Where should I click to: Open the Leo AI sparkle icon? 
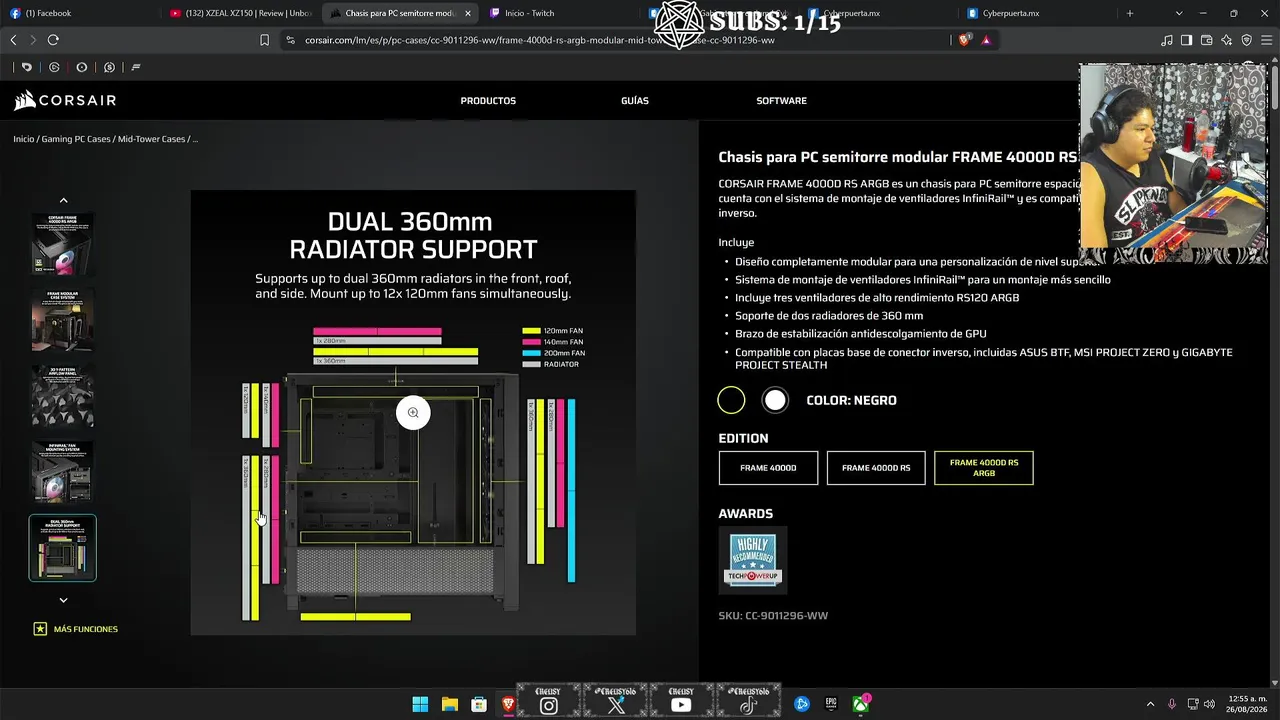[1226, 40]
